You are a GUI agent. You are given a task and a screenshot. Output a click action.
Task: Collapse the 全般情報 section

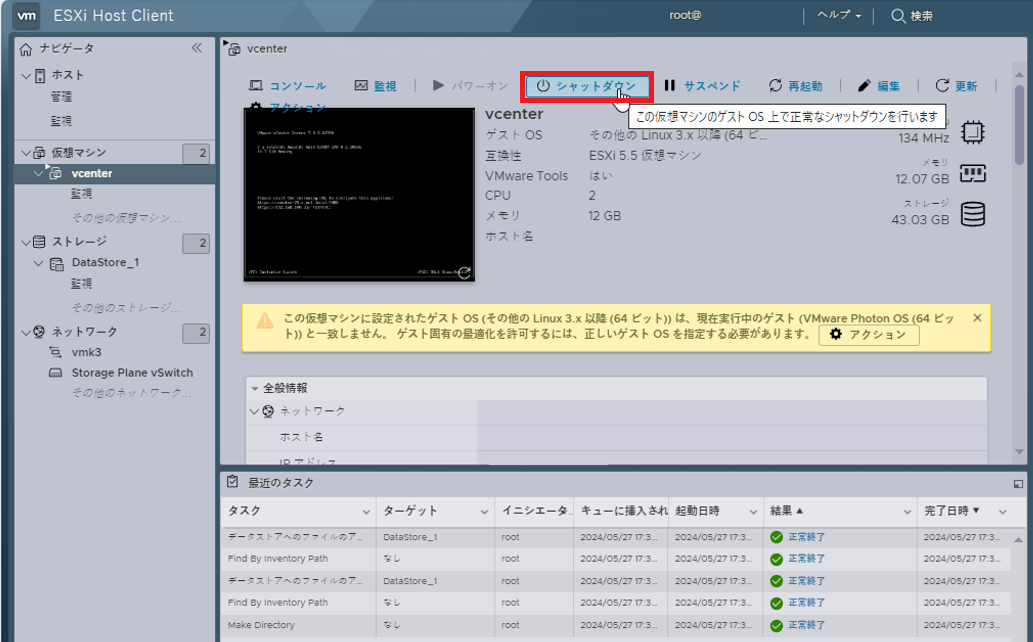tap(256, 388)
